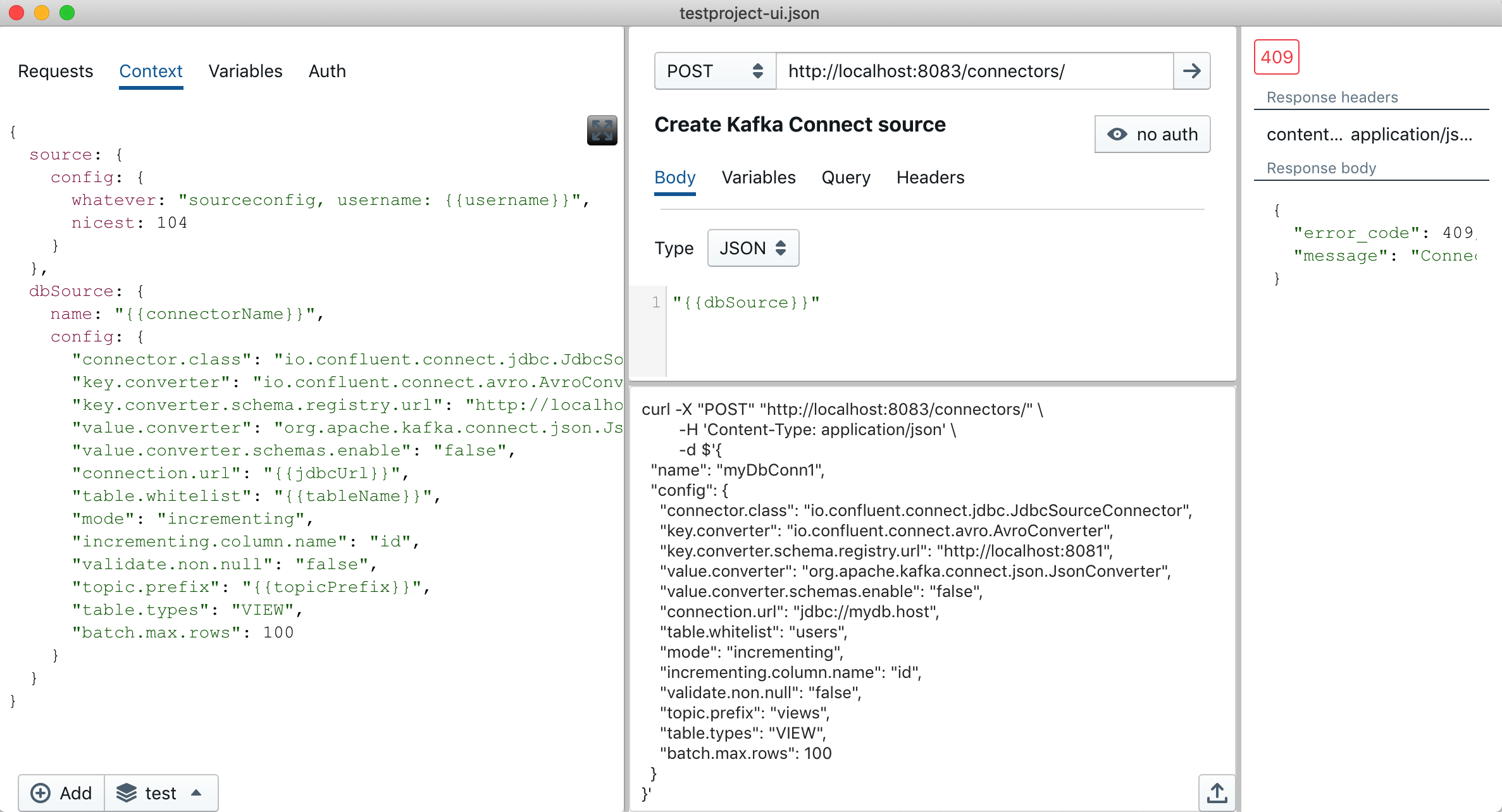1502x812 pixels.
Task: Expand the test environment selector arrow
Action: 196,793
